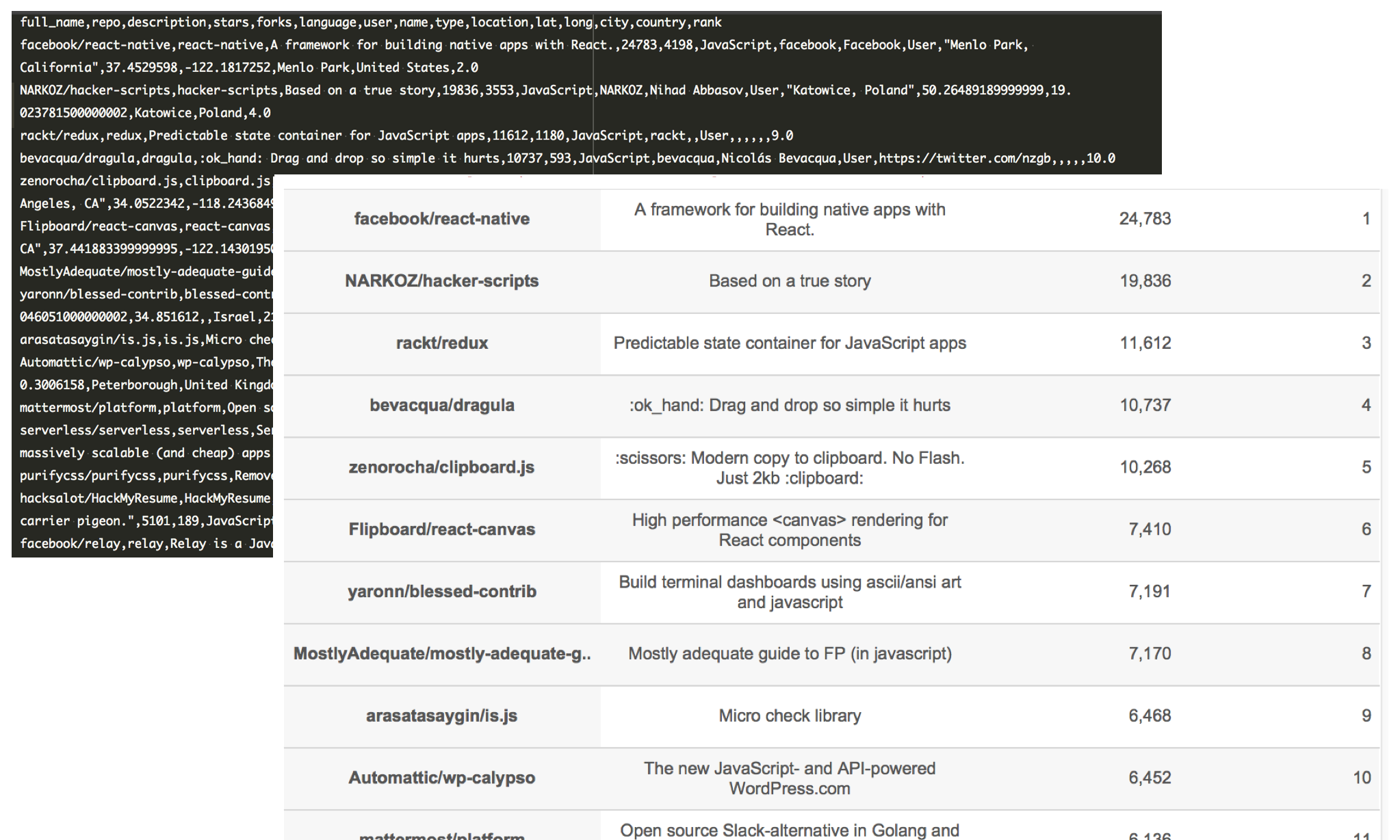The height and width of the screenshot is (840, 1400).
Task: Select the 19,836 stars cell
Action: click(1145, 281)
